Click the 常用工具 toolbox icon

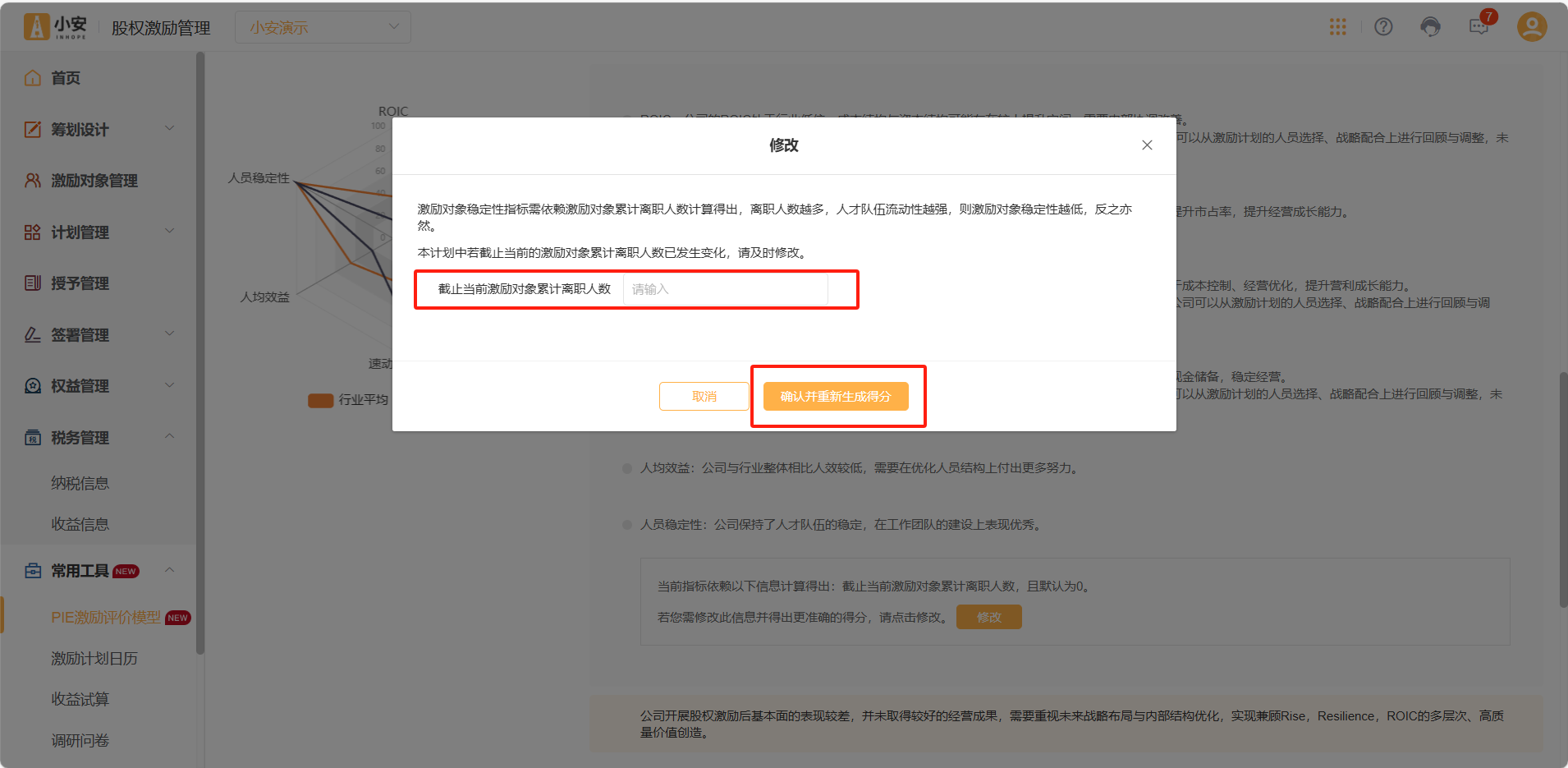point(33,571)
